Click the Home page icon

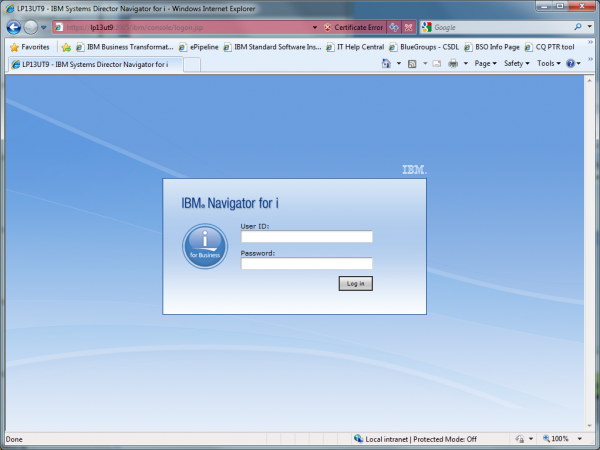(x=386, y=64)
